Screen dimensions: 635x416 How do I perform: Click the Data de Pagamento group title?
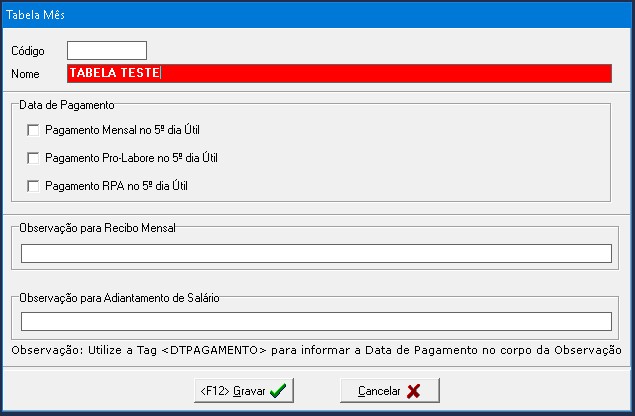[67, 105]
